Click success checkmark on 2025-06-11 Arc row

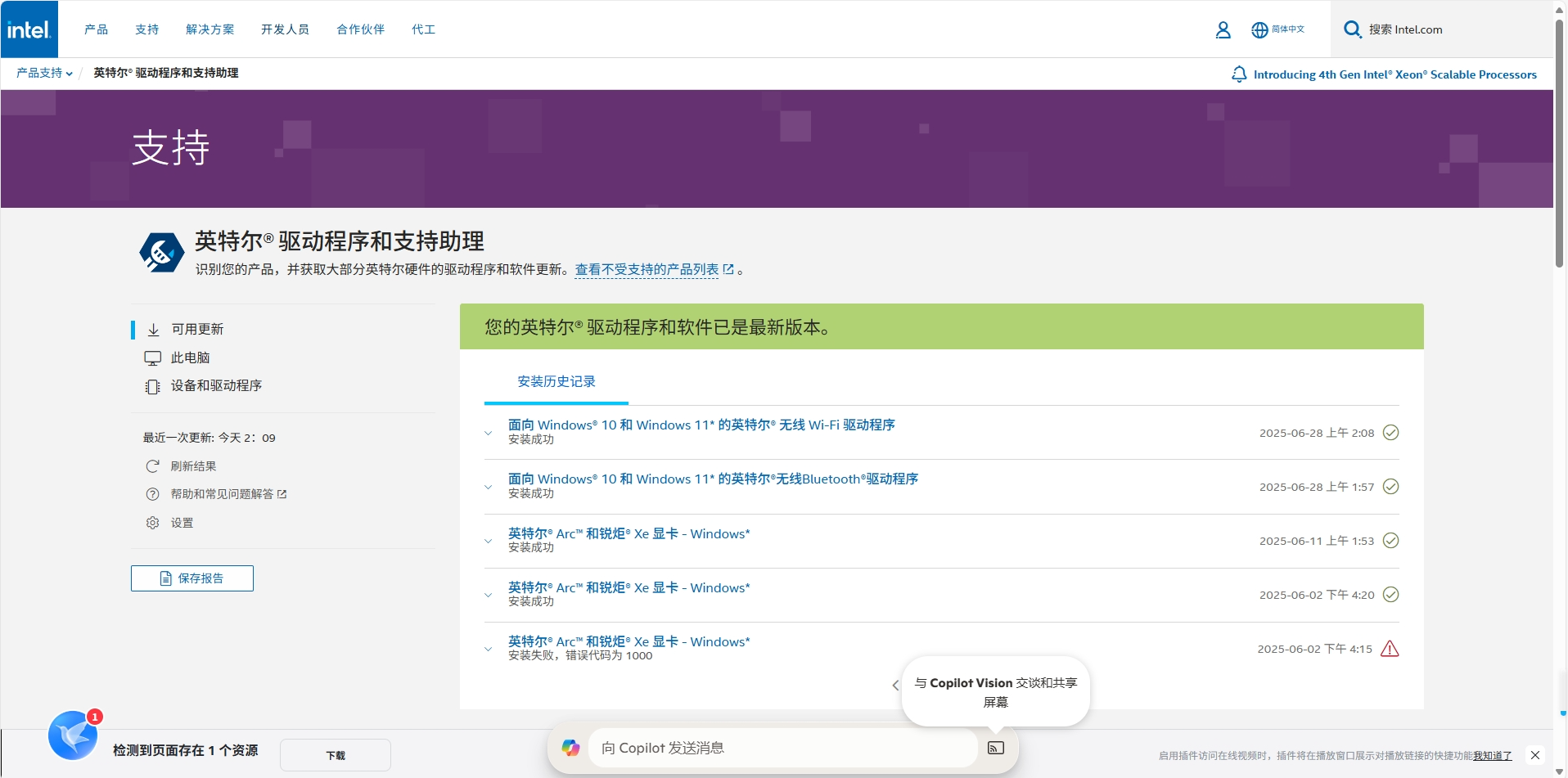point(1390,541)
